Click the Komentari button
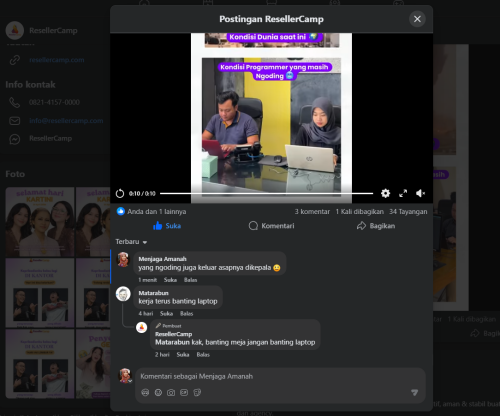This screenshot has height=416, width=500. pyautogui.click(x=271, y=226)
